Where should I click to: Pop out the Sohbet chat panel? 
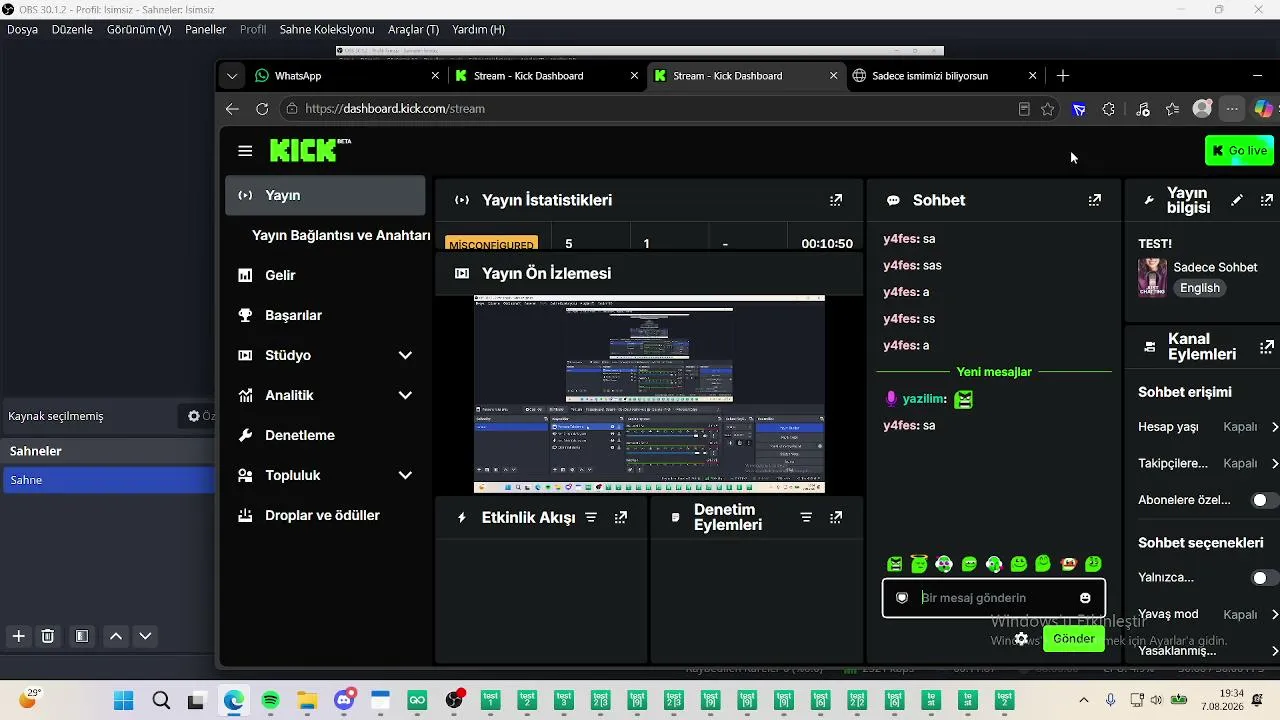click(1095, 200)
